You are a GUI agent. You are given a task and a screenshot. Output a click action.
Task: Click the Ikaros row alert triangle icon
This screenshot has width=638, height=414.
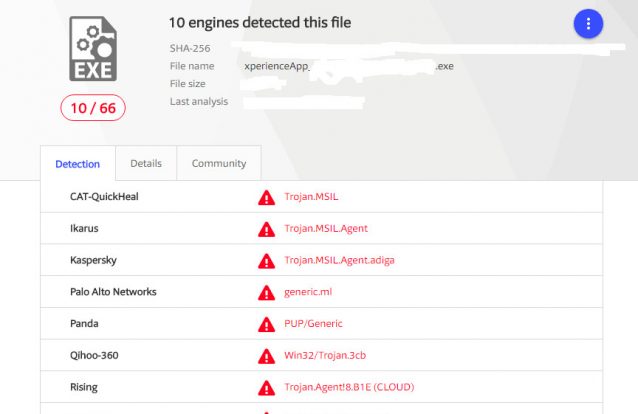[x=266, y=229]
